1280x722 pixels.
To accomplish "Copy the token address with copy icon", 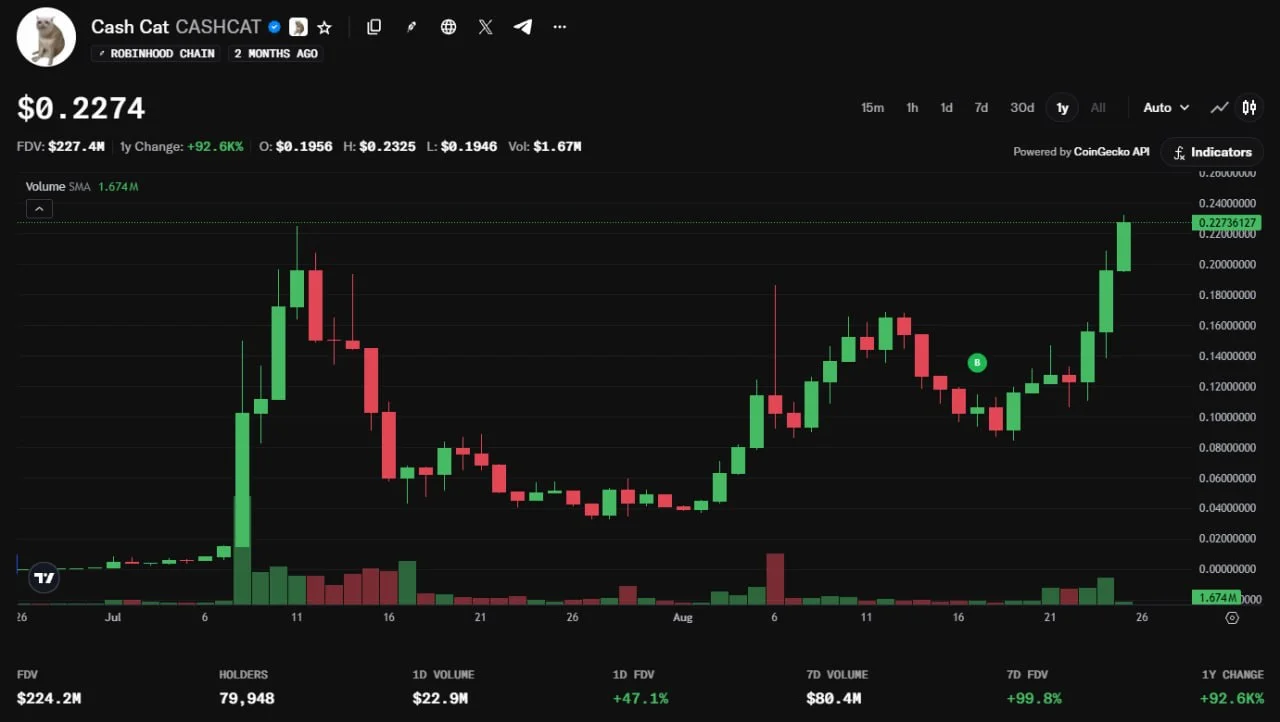I will [374, 27].
